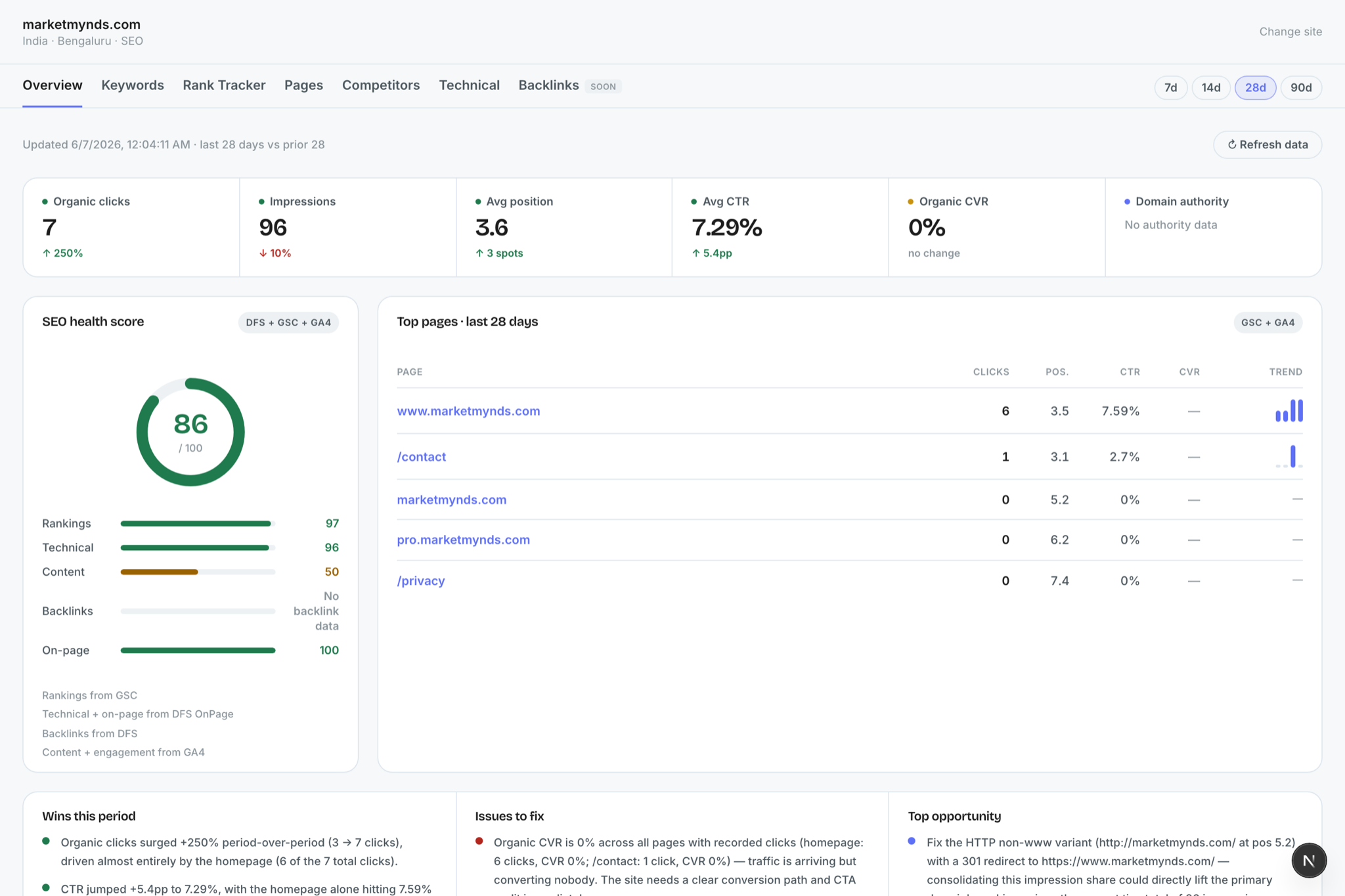Click the Updated 6/7/2026 timestamp text
The height and width of the screenshot is (896, 1345).
pos(173,144)
